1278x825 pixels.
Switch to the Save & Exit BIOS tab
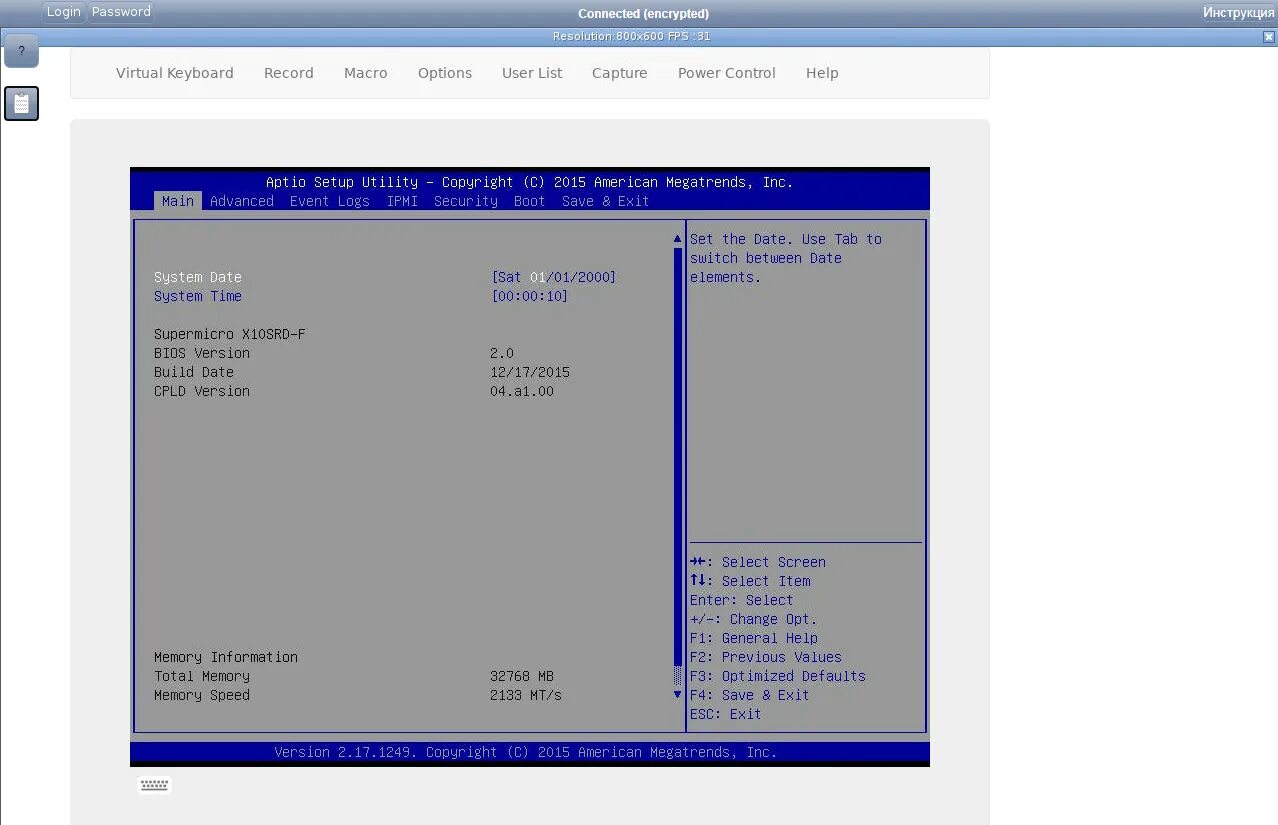click(x=606, y=201)
